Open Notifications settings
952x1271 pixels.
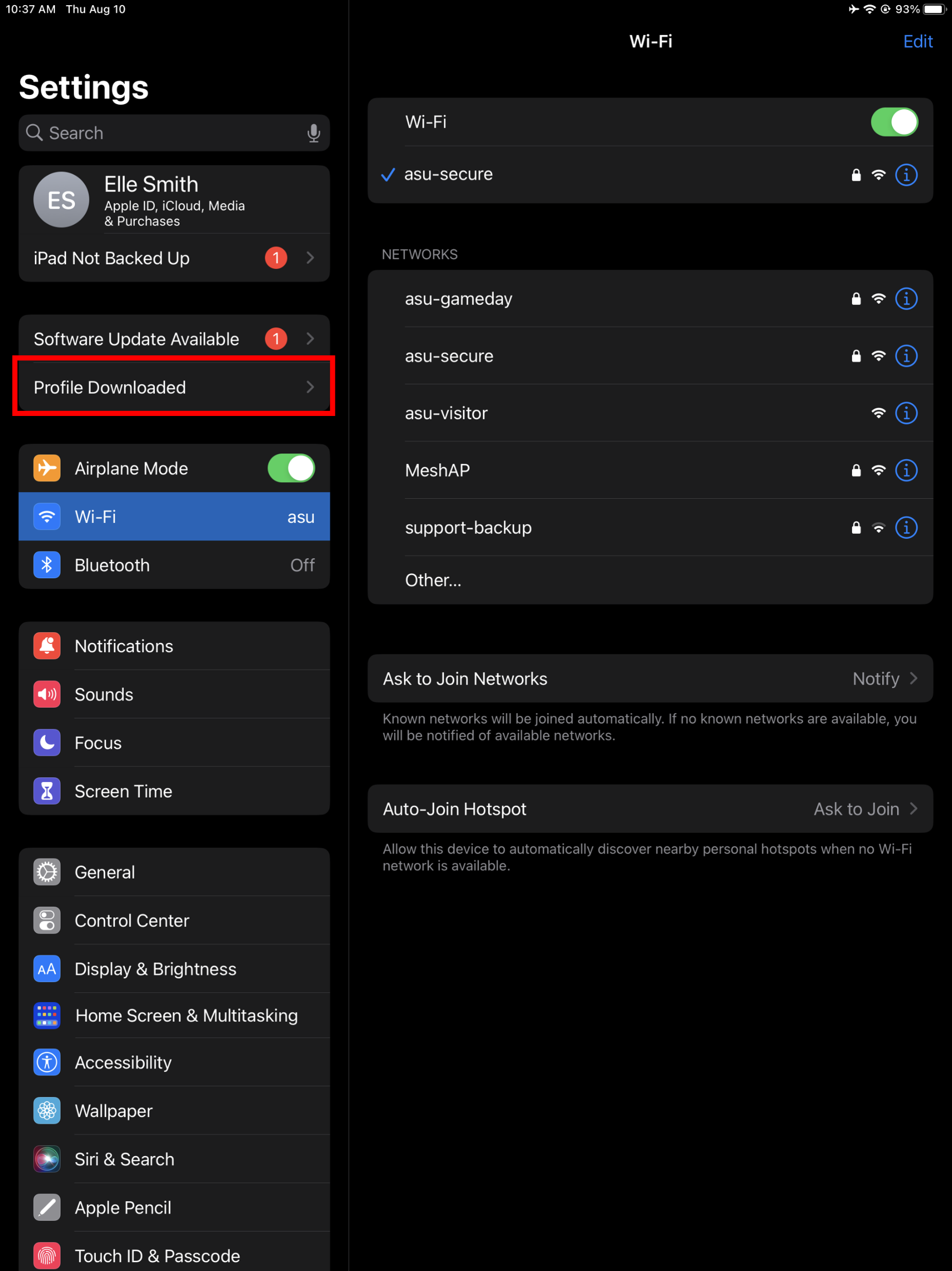coord(174,647)
